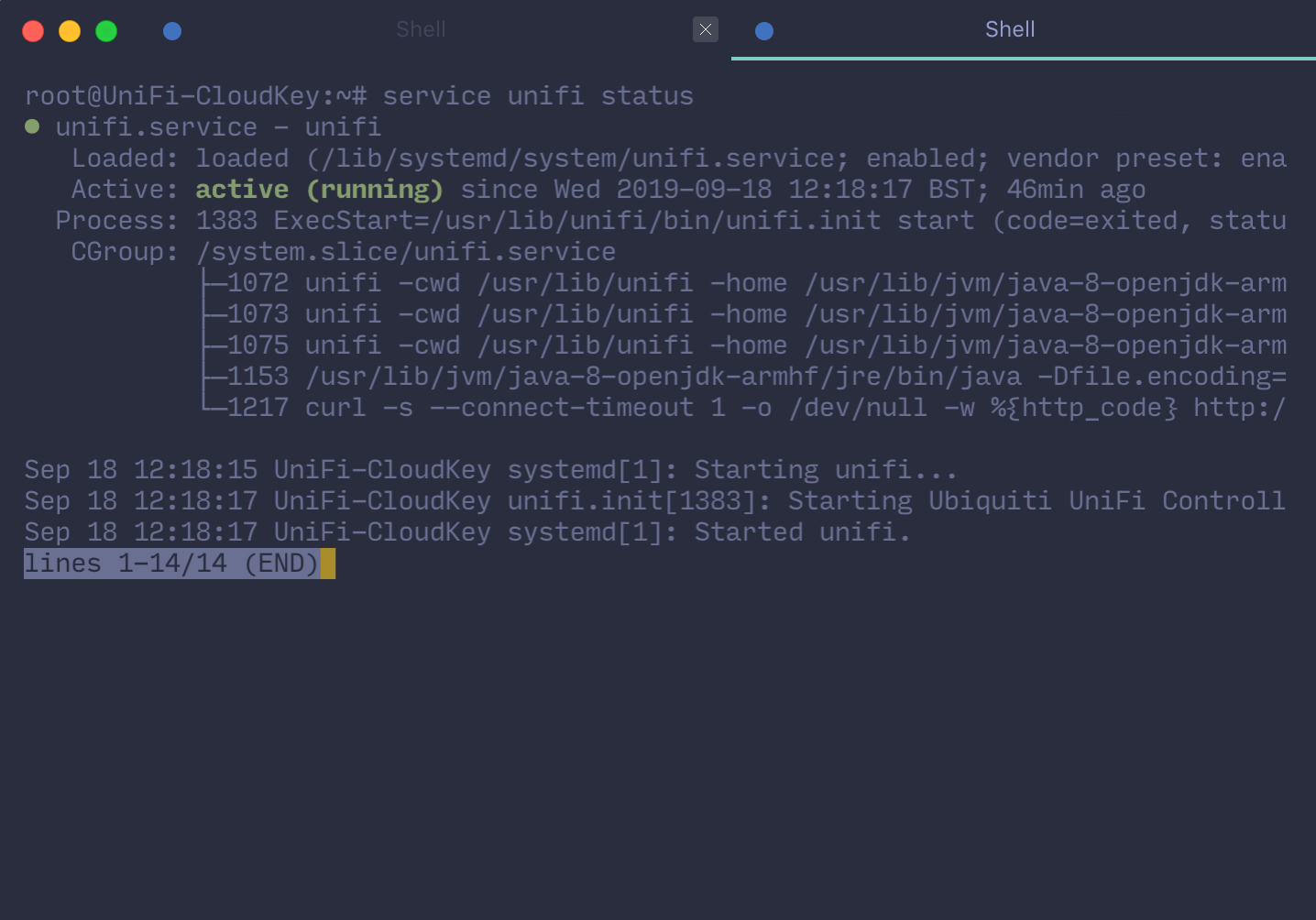Screen dimensions: 1316x920
Task: Maximize the terminal using the green button
Action: (x=106, y=31)
